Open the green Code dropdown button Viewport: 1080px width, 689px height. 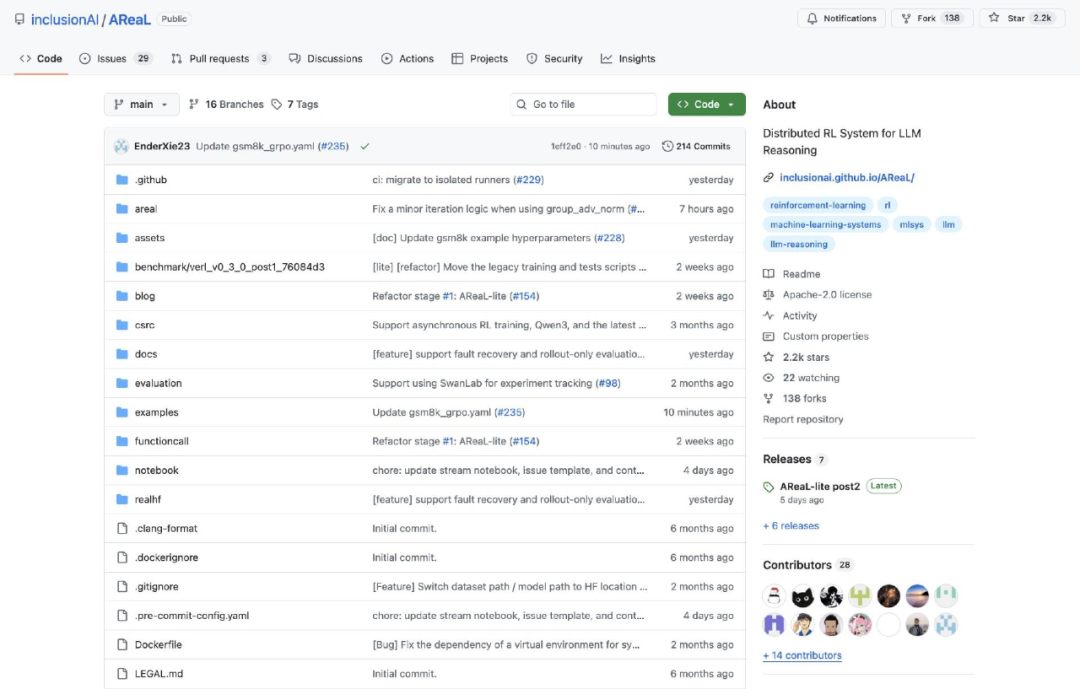tap(706, 104)
